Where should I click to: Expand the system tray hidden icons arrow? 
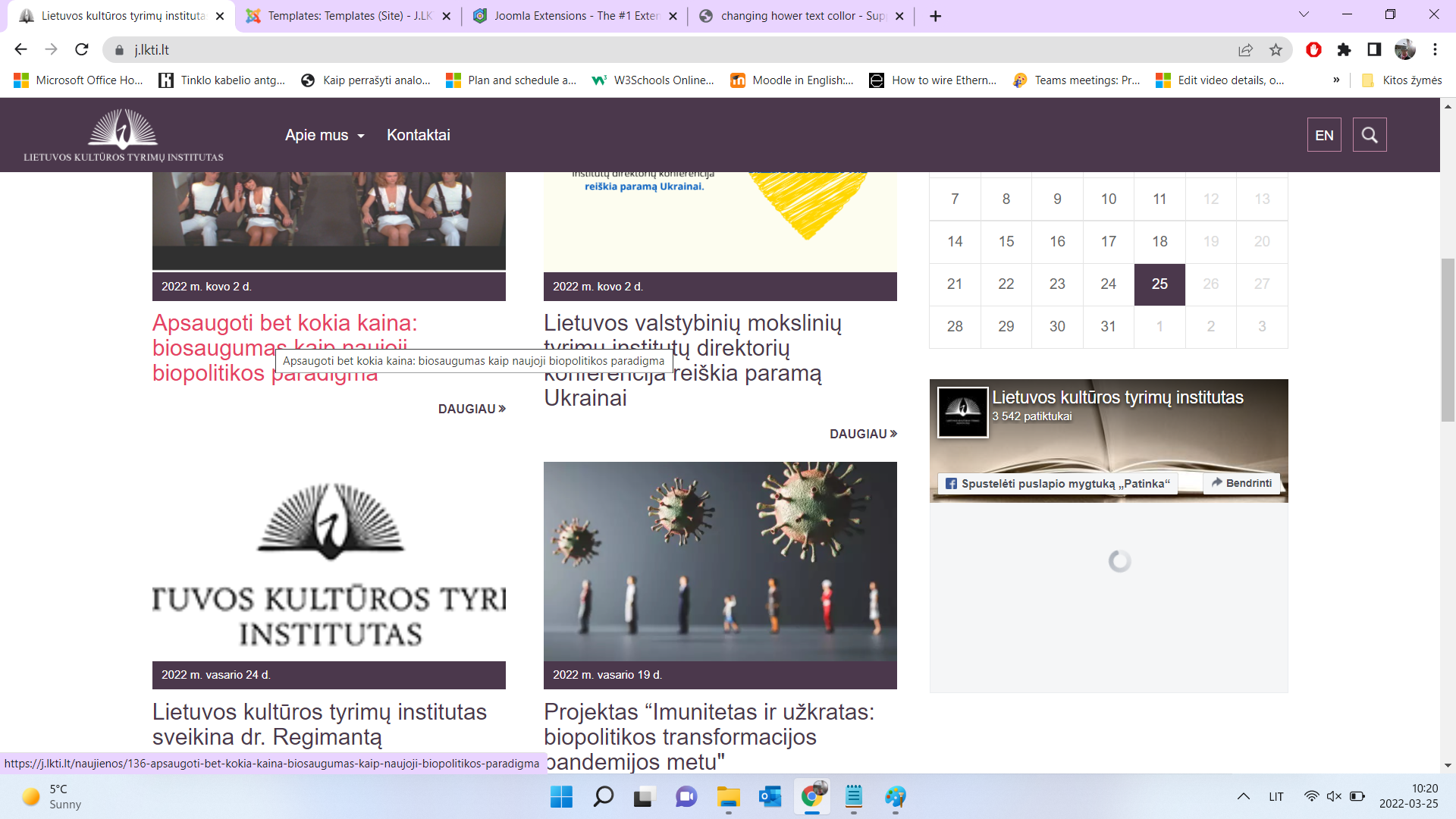point(1244,796)
